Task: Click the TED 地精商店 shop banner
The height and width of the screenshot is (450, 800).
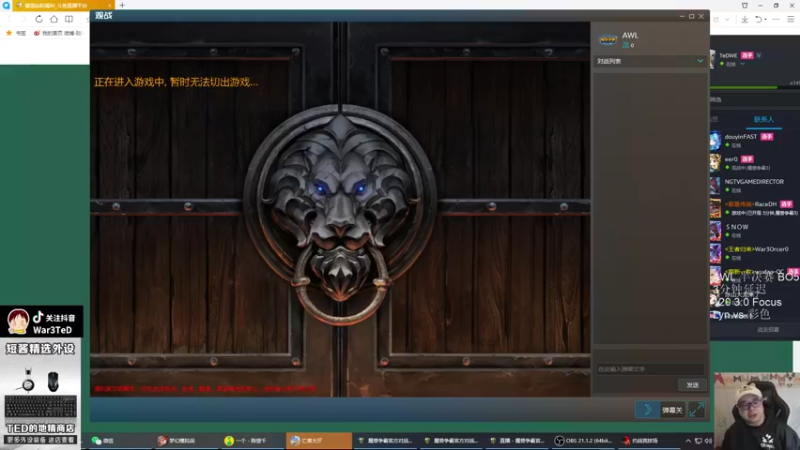Action: pos(41,393)
